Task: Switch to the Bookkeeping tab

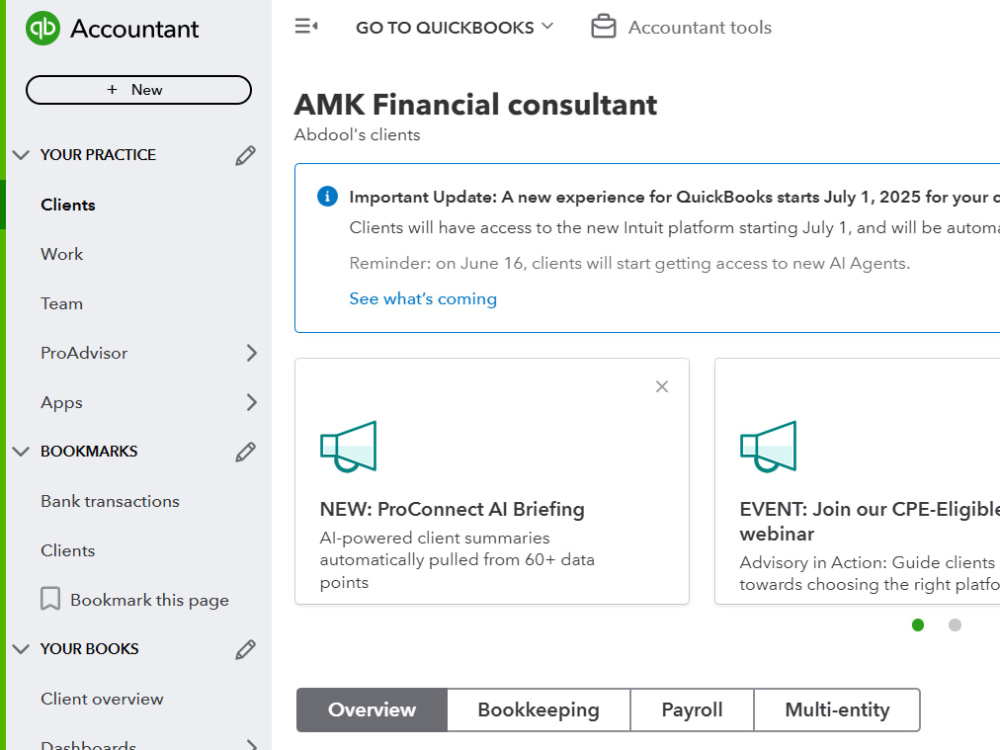Action: [538, 710]
